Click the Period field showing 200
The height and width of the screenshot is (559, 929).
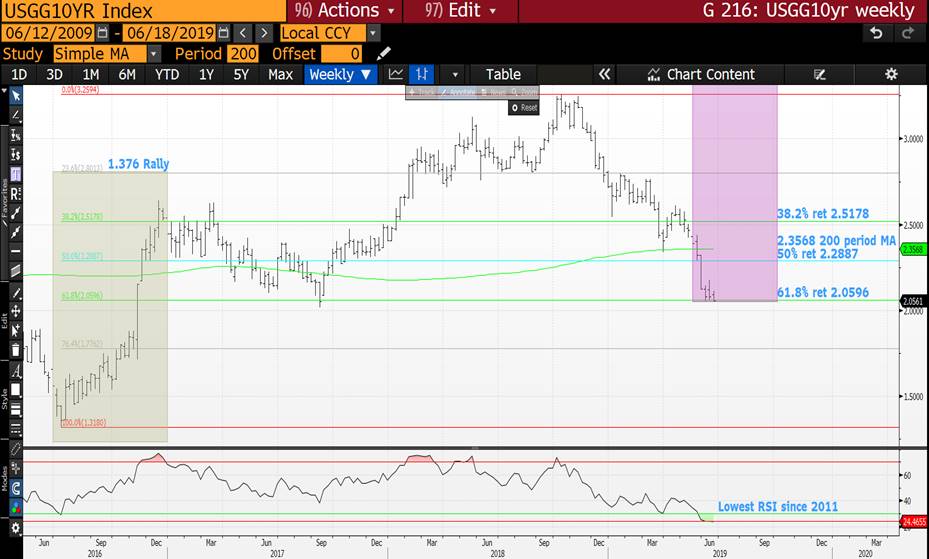coord(244,54)
